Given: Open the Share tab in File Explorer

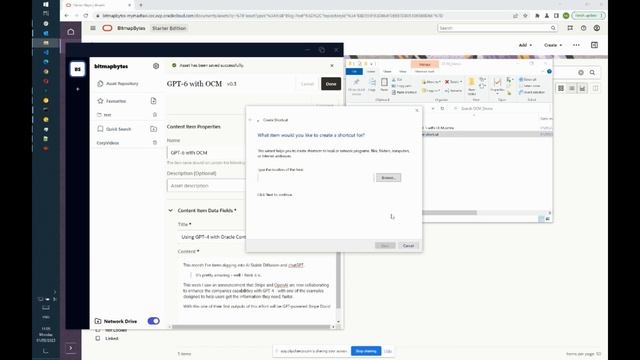Looking at the screenshot, I should 387,71.
